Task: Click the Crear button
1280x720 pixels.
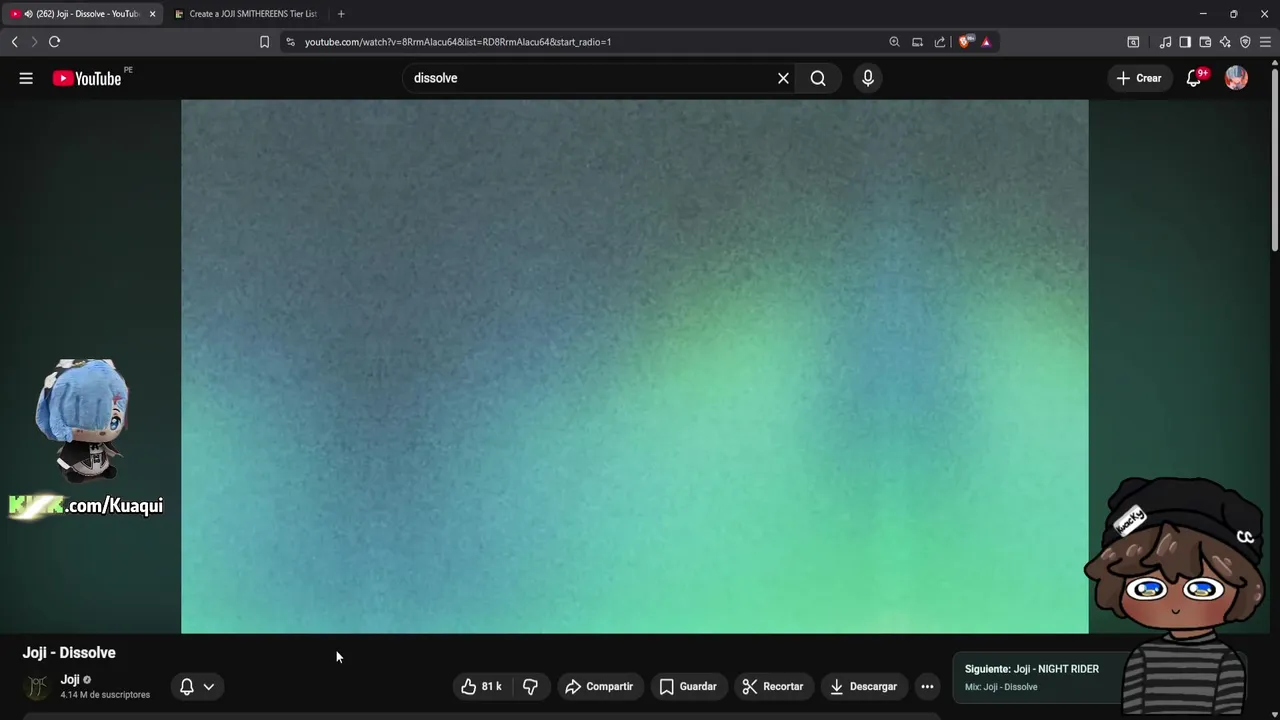Action: pyautogui.click(x=1139, y=78)
